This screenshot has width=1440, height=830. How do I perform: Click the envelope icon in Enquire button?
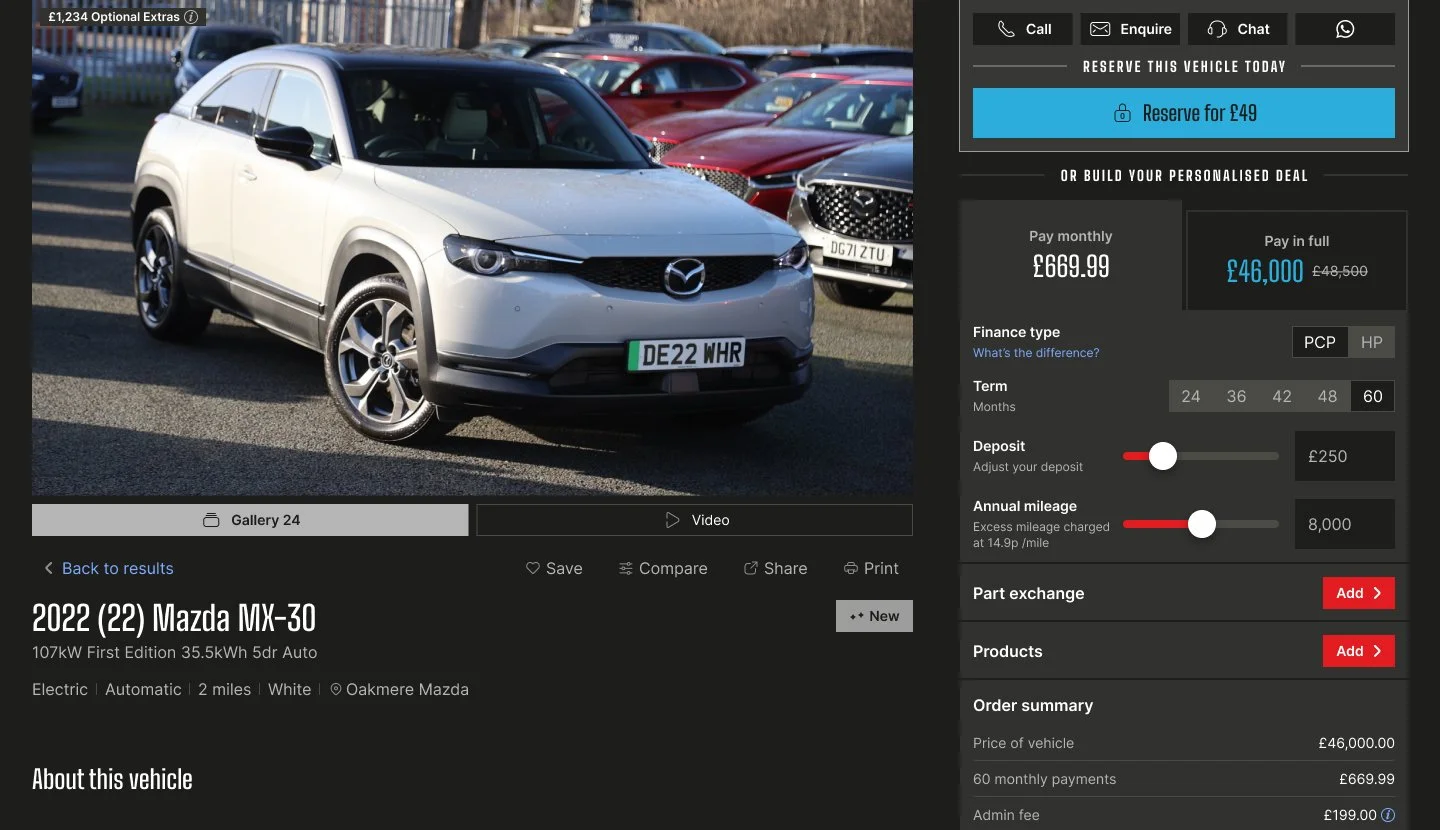1100,29
